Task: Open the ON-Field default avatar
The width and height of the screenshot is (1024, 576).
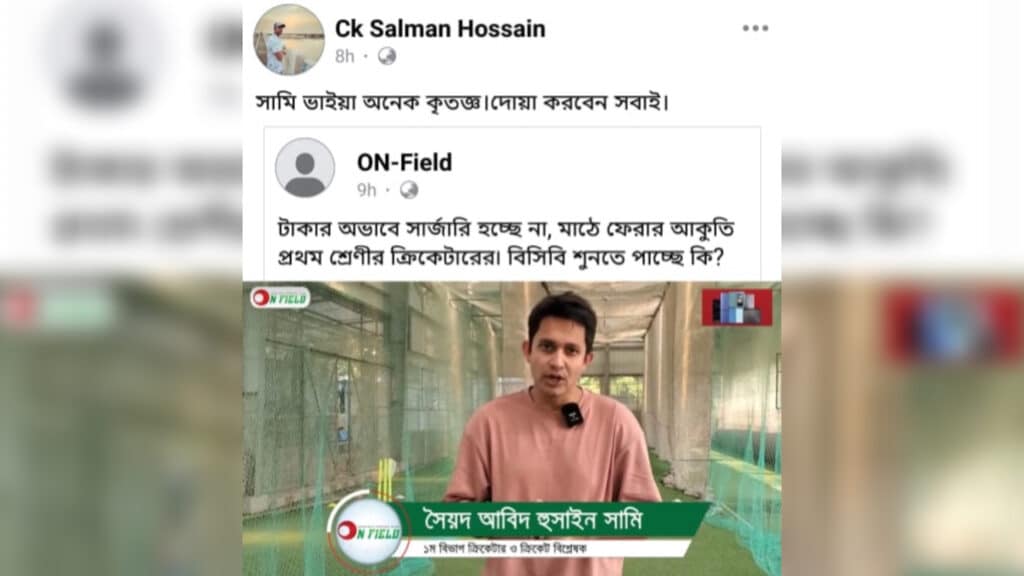Action: coord(305,167)
